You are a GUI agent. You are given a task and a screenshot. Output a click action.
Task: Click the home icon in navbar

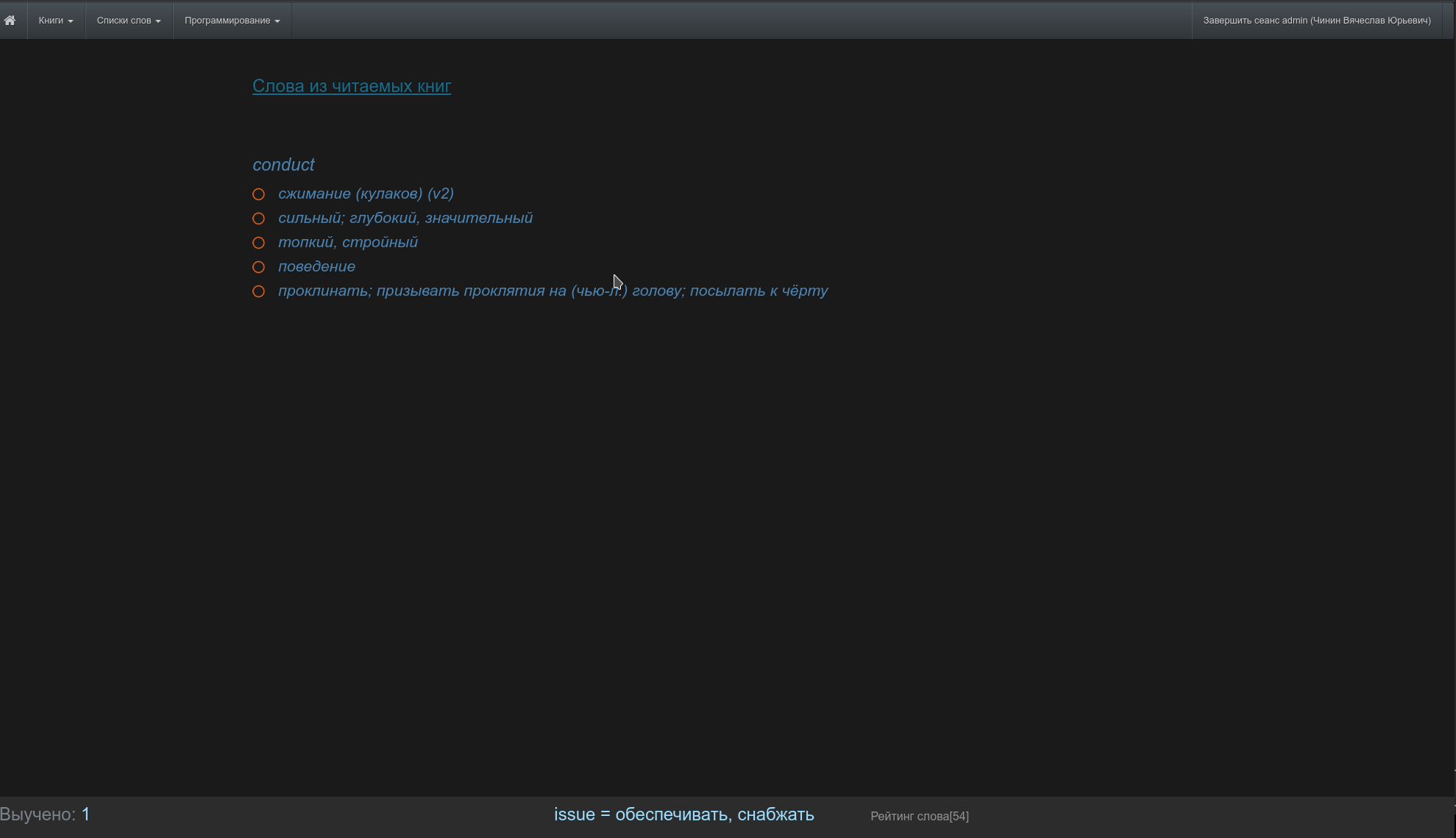point(10,21)
